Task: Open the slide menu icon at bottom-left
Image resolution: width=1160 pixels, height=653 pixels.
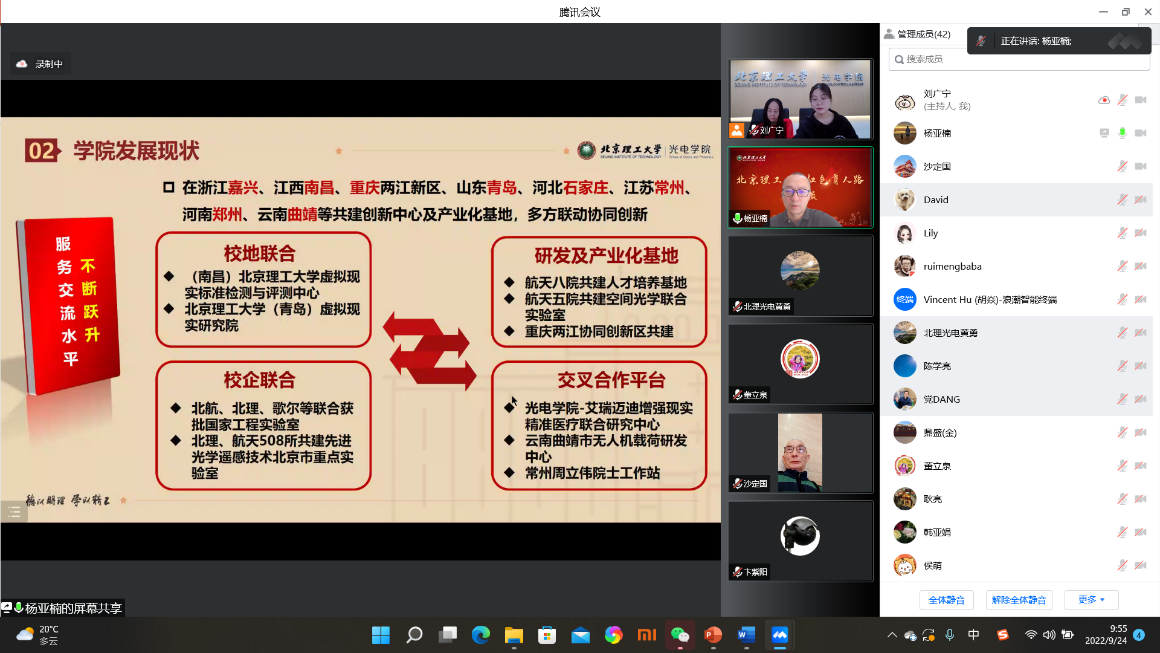Action: (x=14, y=511)
